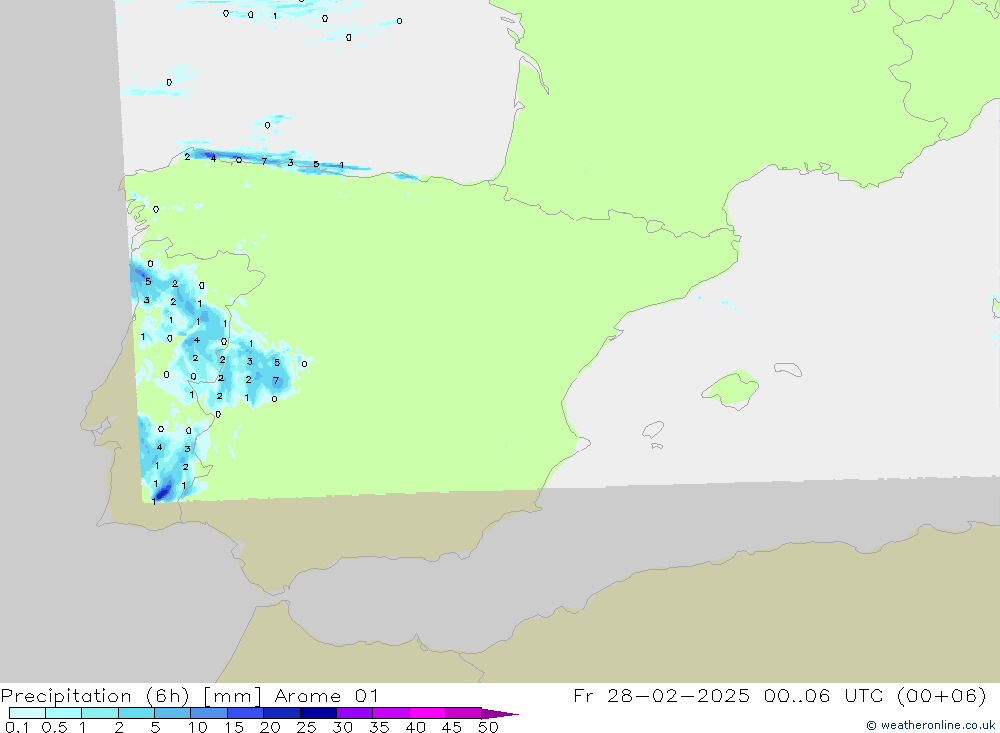Click the 'Fr 28-02-2025 00..06 UTC (00+06)' timestamp
This screenshot has height=733, width=1000.
(x=779, y=695)
